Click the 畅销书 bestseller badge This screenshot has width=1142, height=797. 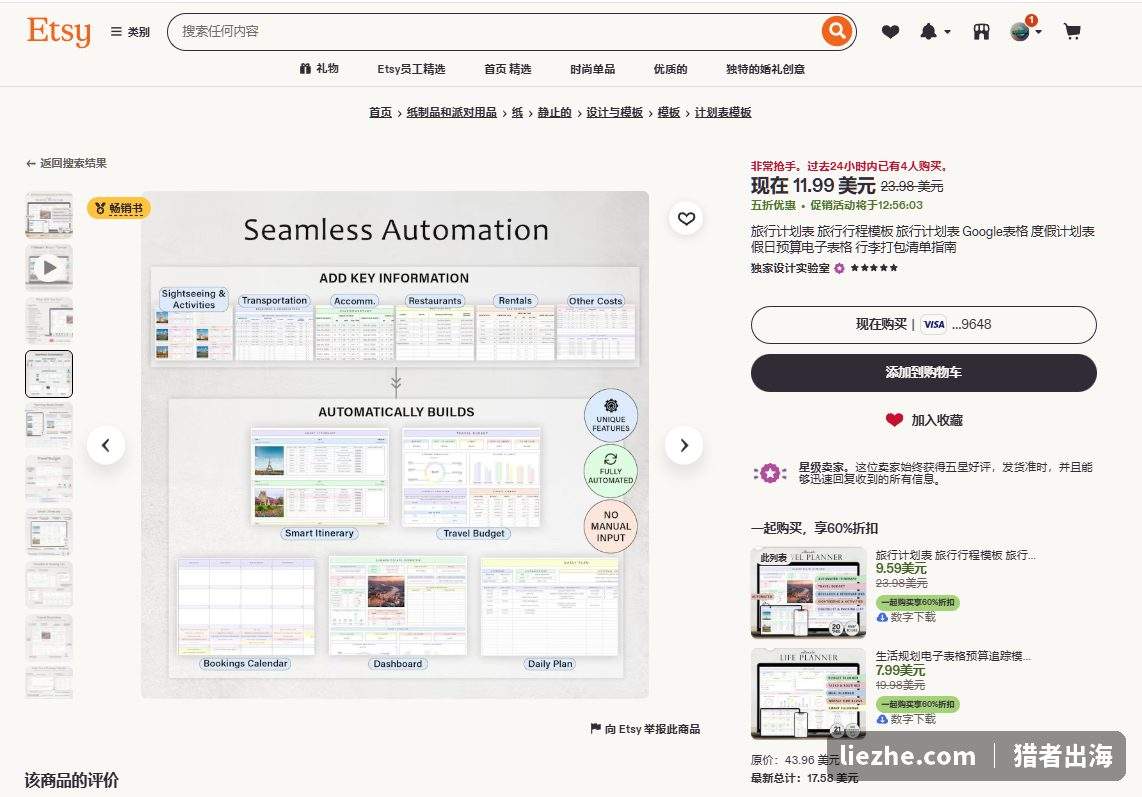[119, 208]
